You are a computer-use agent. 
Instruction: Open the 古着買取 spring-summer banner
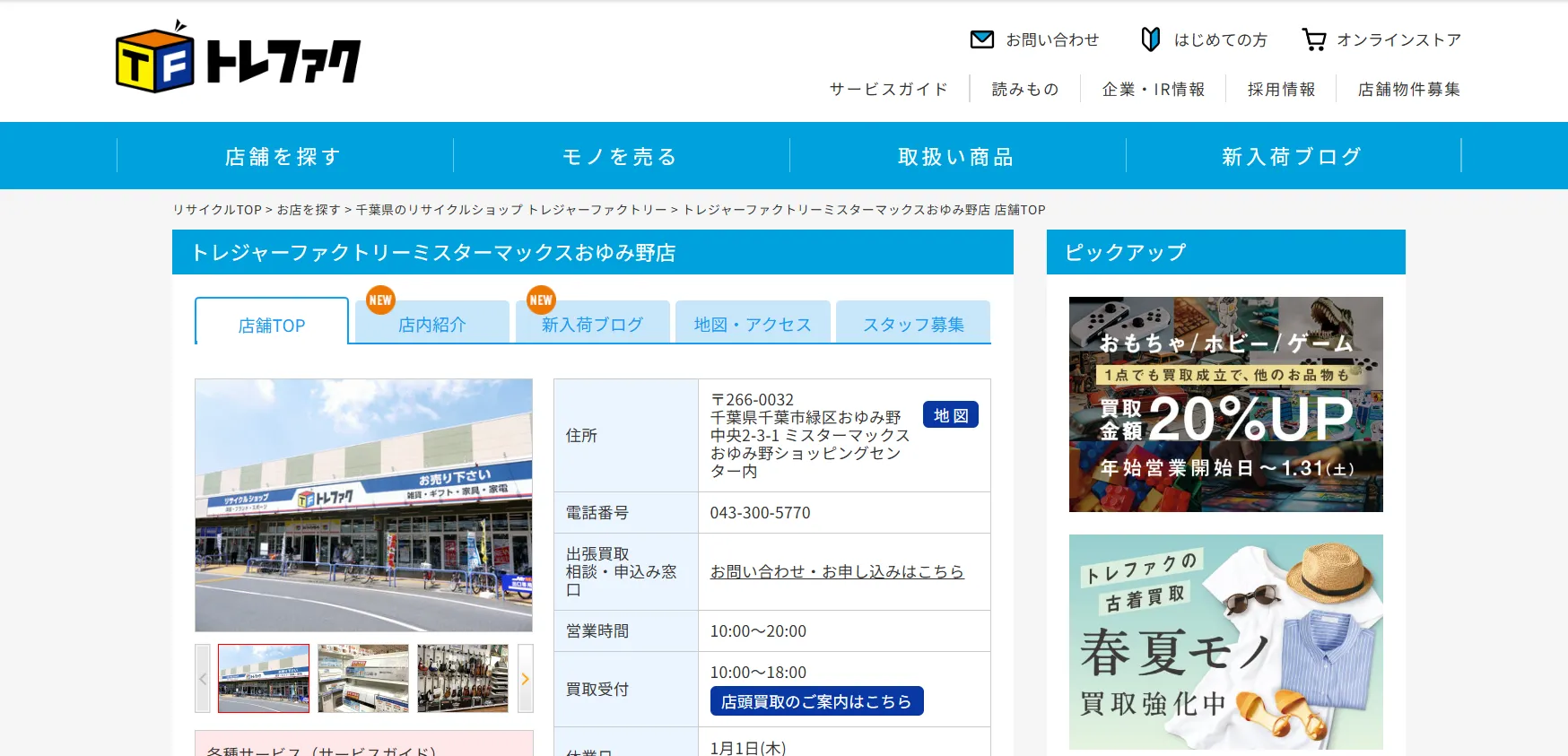pos(1225,642)
